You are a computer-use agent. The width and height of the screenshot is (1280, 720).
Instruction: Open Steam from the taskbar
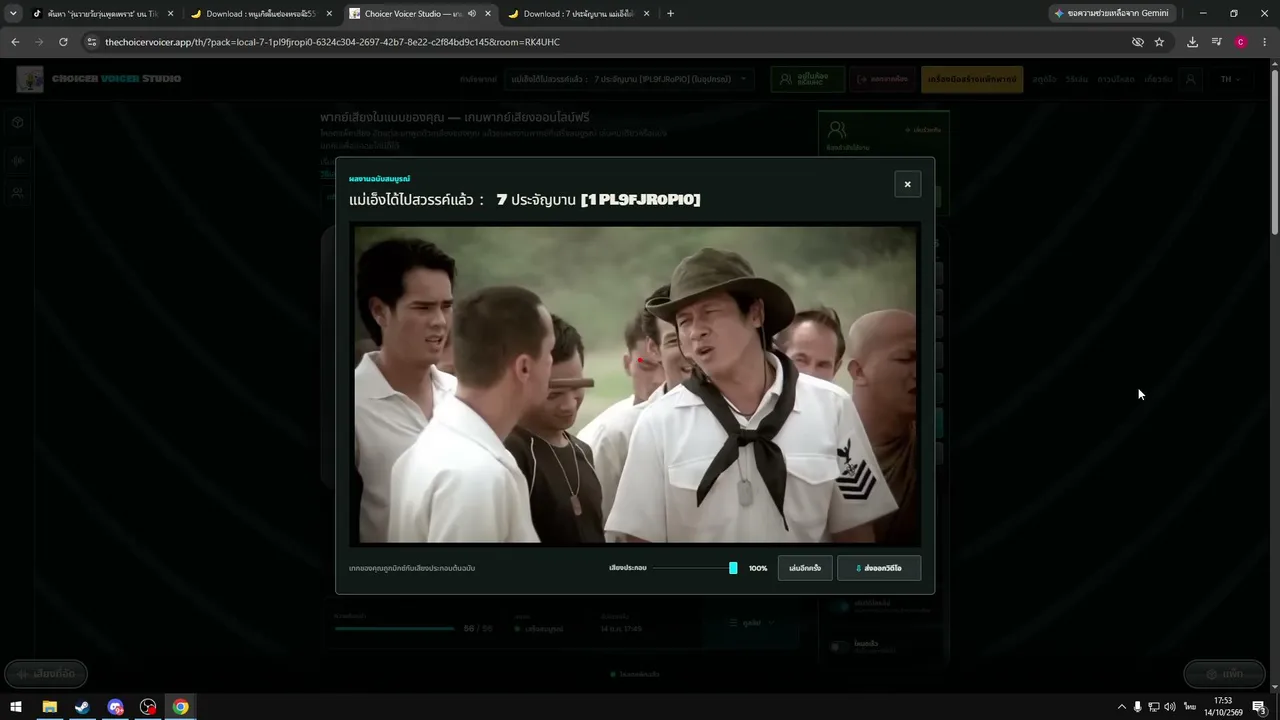click(82, 707)
